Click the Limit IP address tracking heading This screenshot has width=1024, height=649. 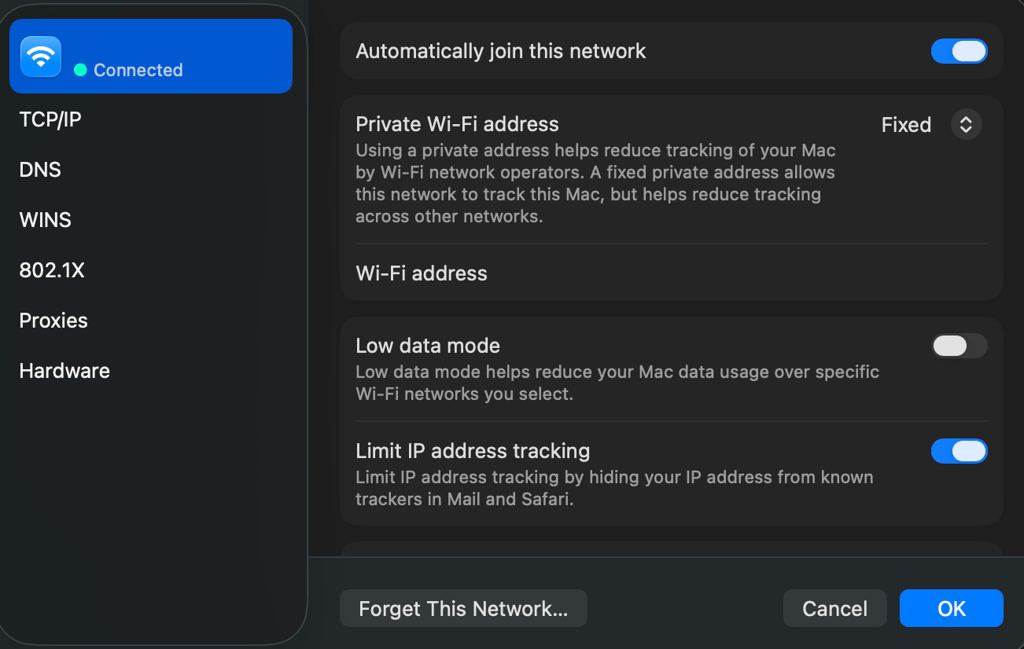pyautogui.click(x=473, y=451)
